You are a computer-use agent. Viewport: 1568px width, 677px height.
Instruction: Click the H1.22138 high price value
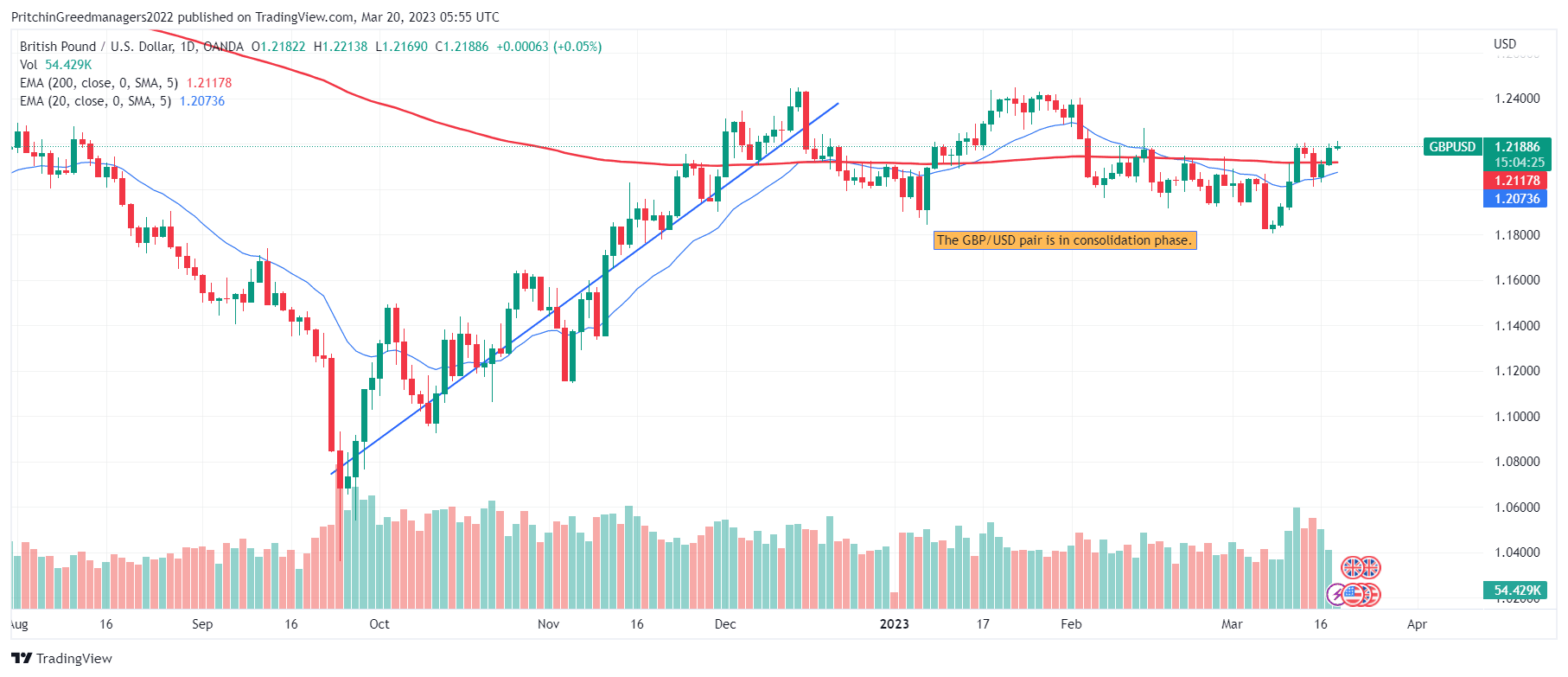[x=341, y=47]
